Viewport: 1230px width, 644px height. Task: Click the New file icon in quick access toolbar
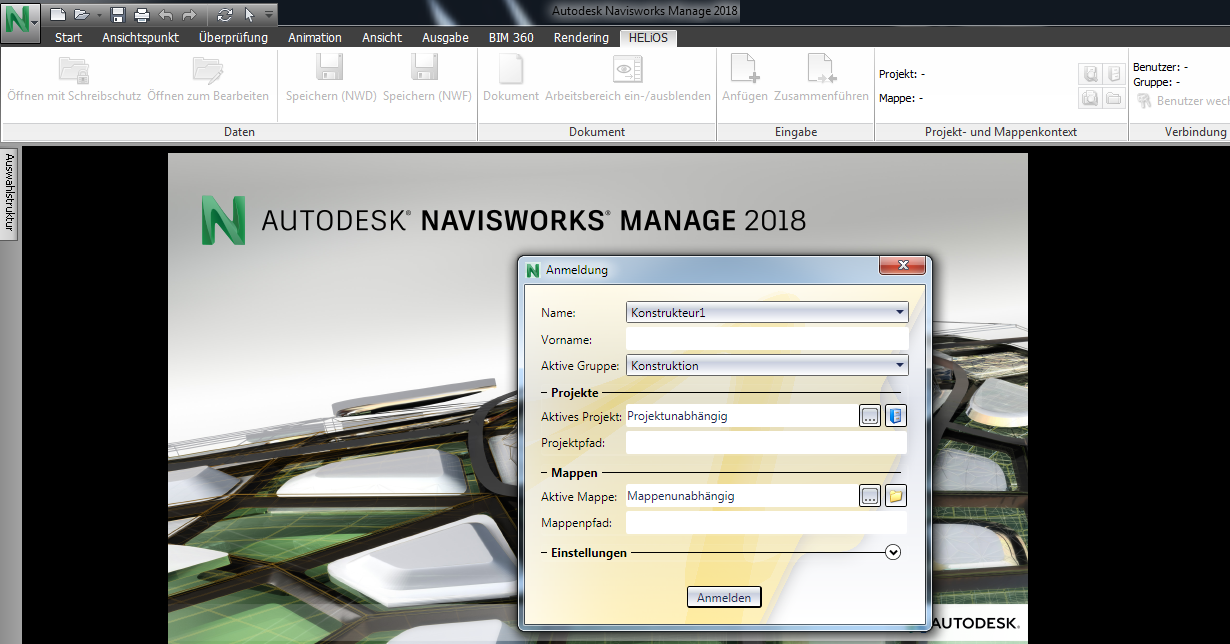pyautogui.click(x=59, y=15)
